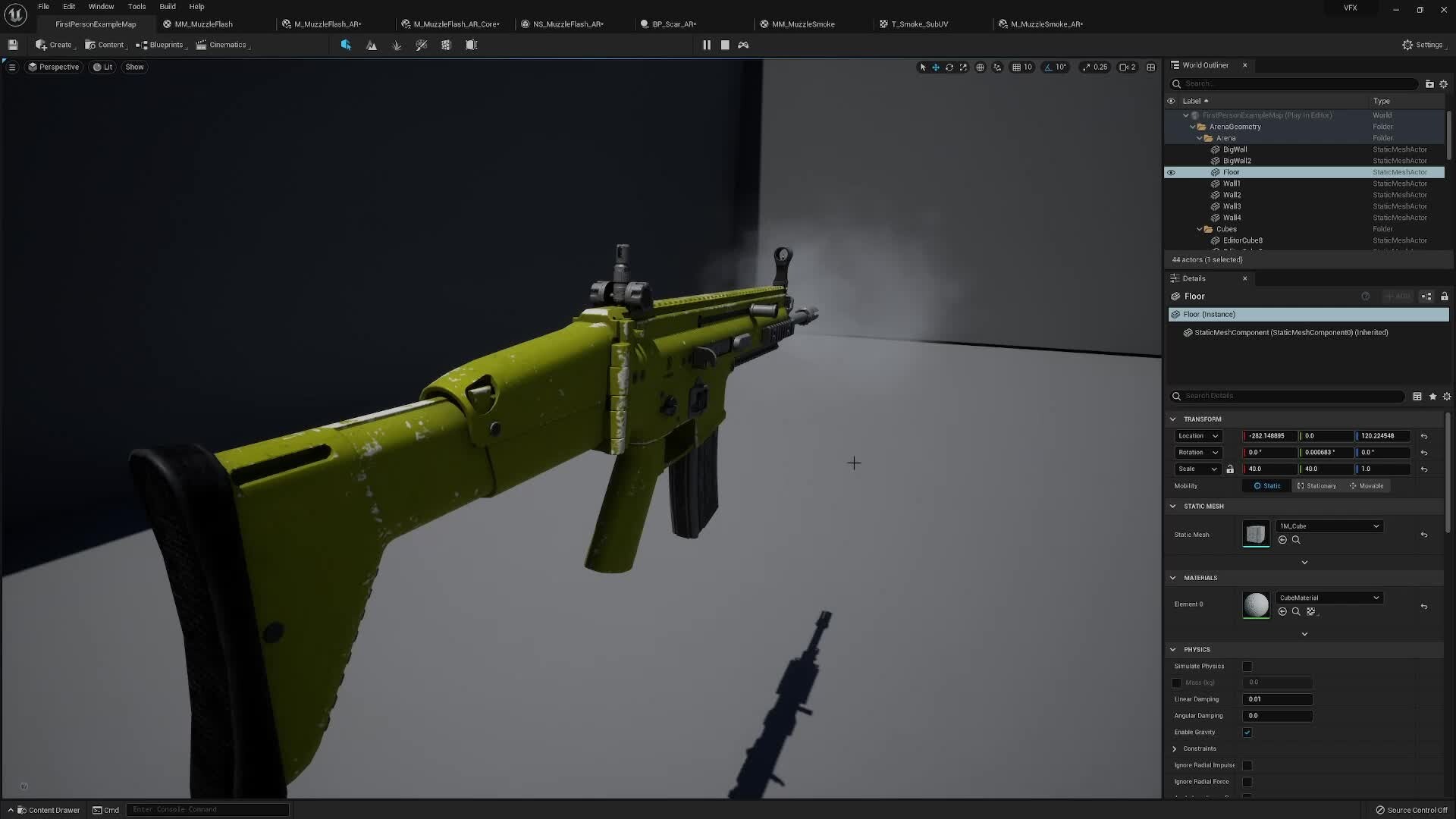Switch to the Rotate transform tool
The image size is (1456, 819).
pyautogui.click(x=949, y=67)
